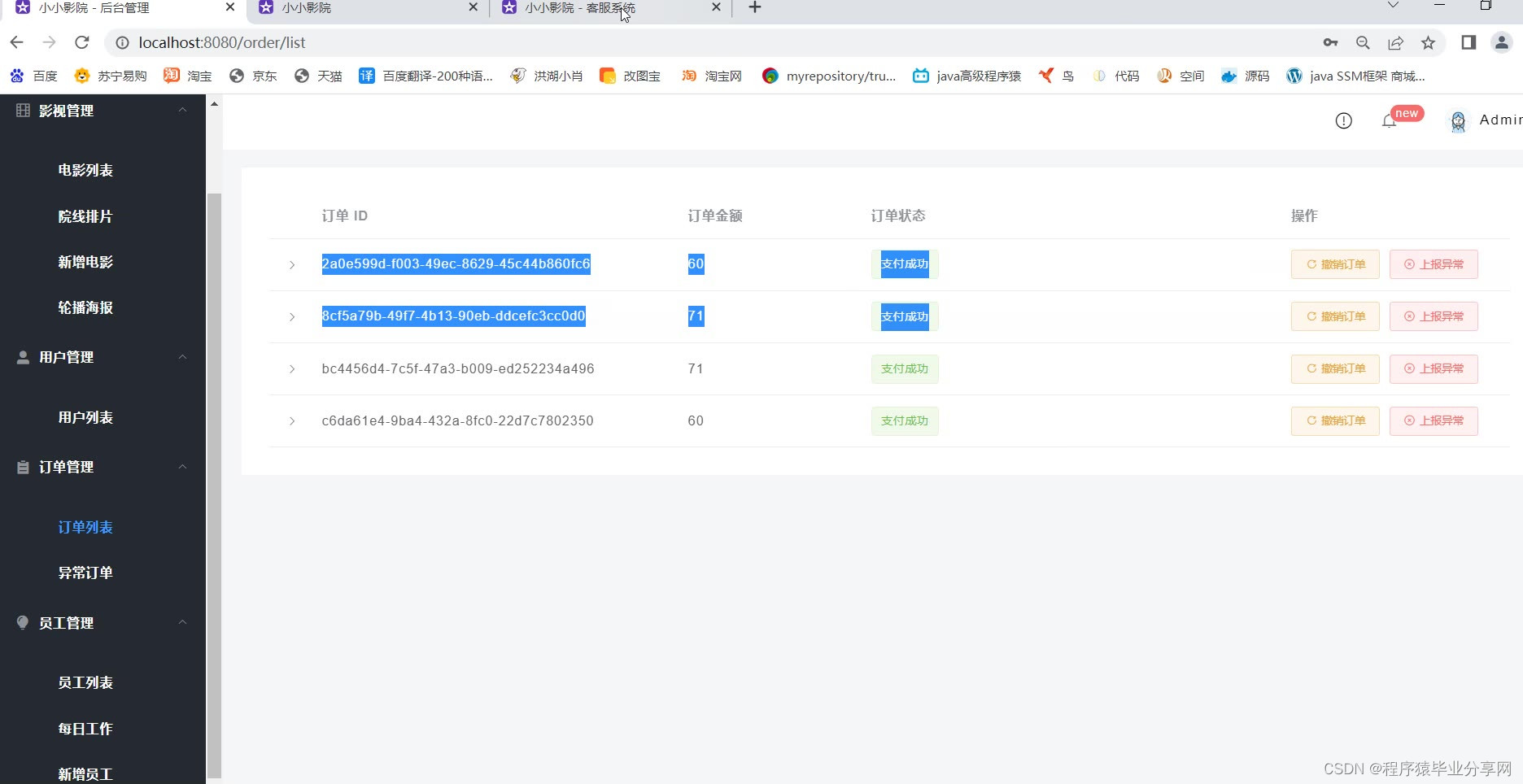1523x784 pixels.
Task: Open the java SSM框架 商城 bookmark
Action: [x=1355, y=76]
